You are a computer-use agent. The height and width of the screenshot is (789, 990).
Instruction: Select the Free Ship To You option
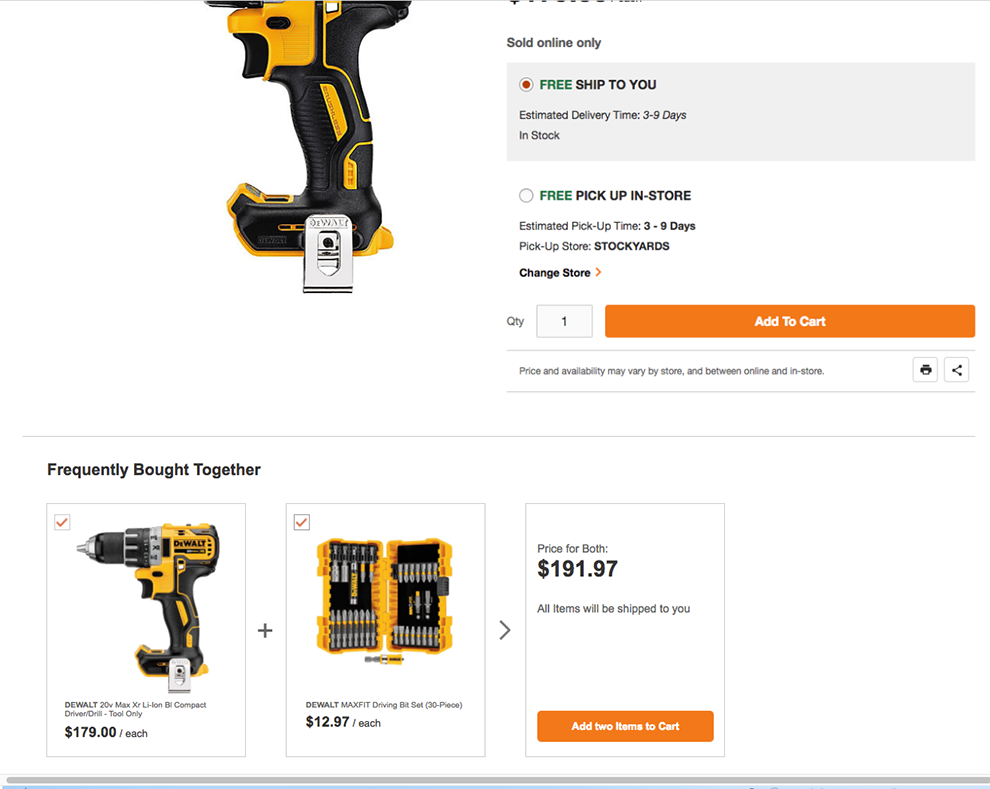[526, 85]
